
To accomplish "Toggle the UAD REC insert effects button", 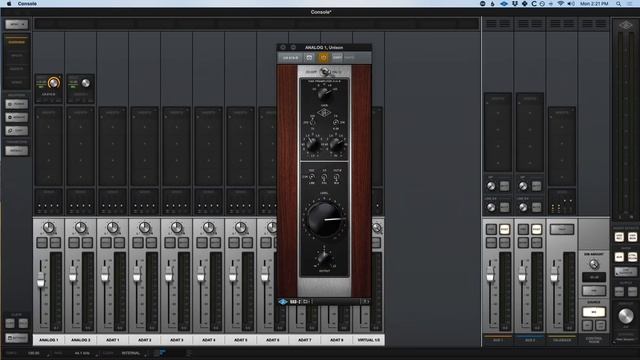I will point(619,237).
